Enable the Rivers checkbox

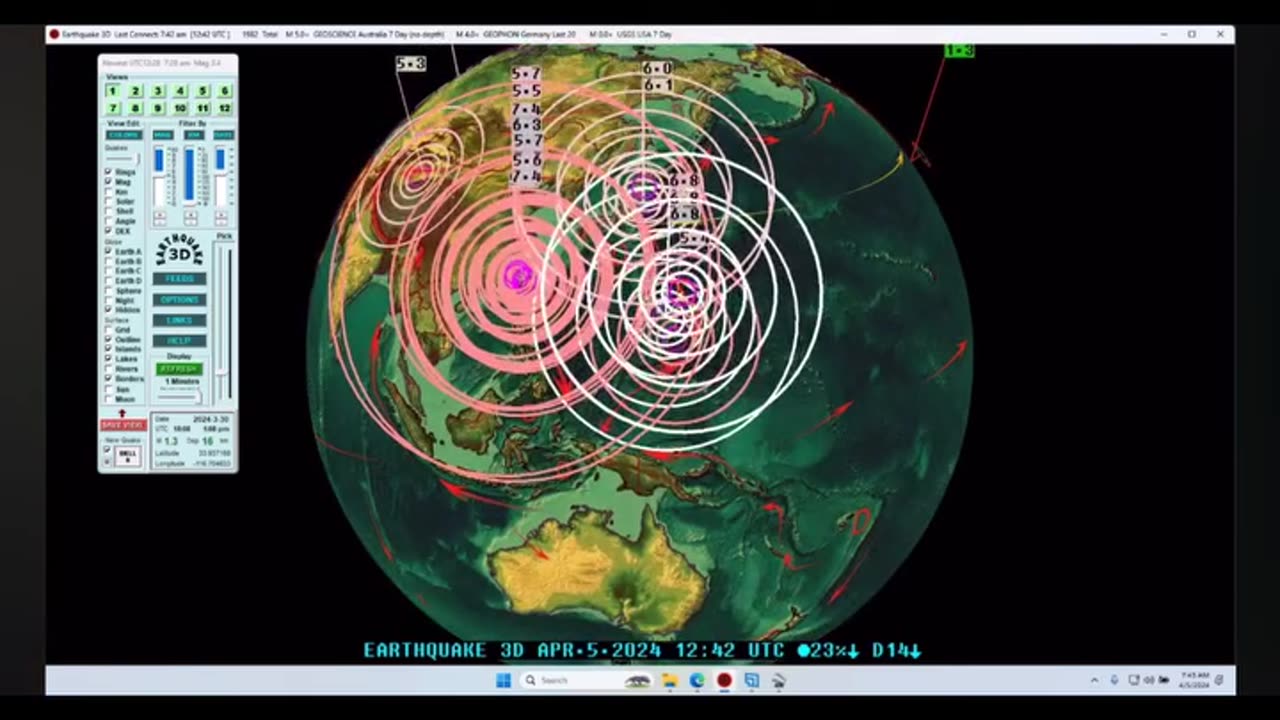coord(109,369)
